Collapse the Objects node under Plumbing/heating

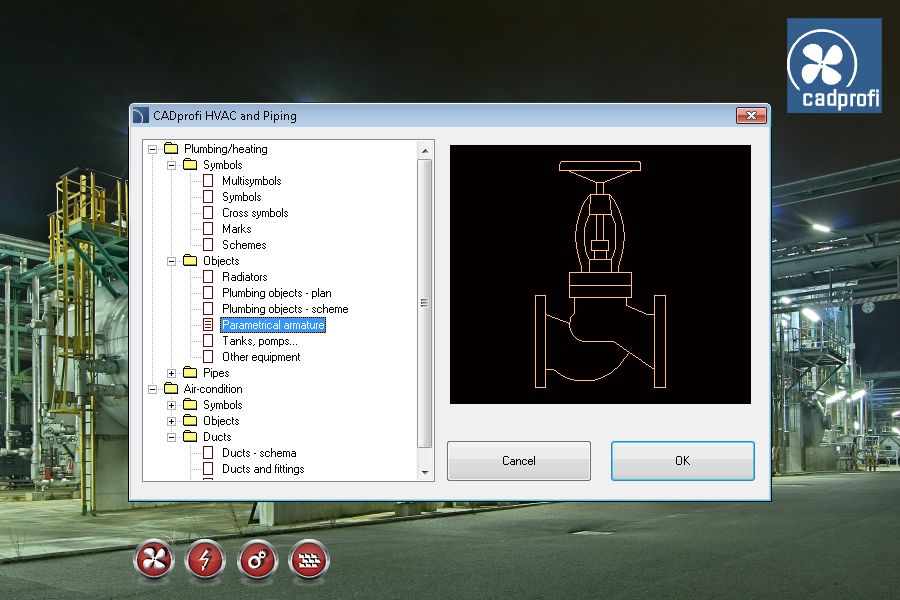[x=171, y=261]
